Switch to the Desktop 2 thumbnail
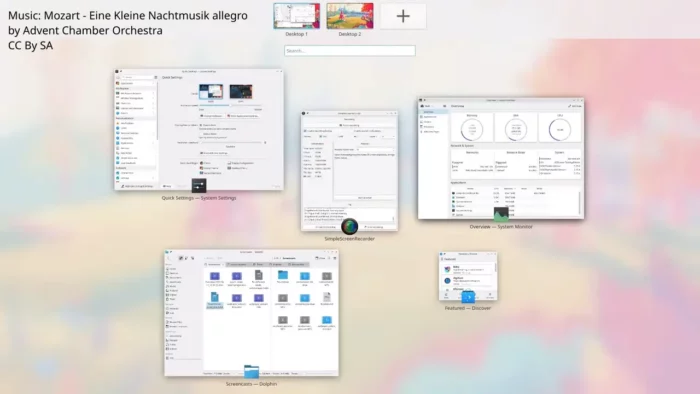The width and height of the screenshot is (700, 394). pyautogui.click(x=350, y=16)
